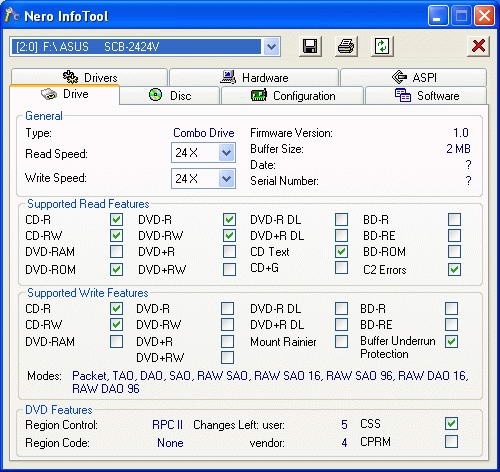Toggle CD-RW write feature checkbox

coord(116,325)
